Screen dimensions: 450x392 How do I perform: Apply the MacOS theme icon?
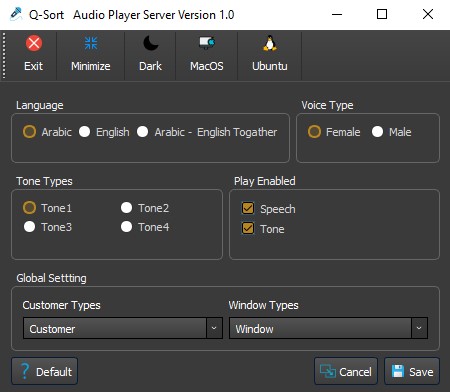point(207,43)
